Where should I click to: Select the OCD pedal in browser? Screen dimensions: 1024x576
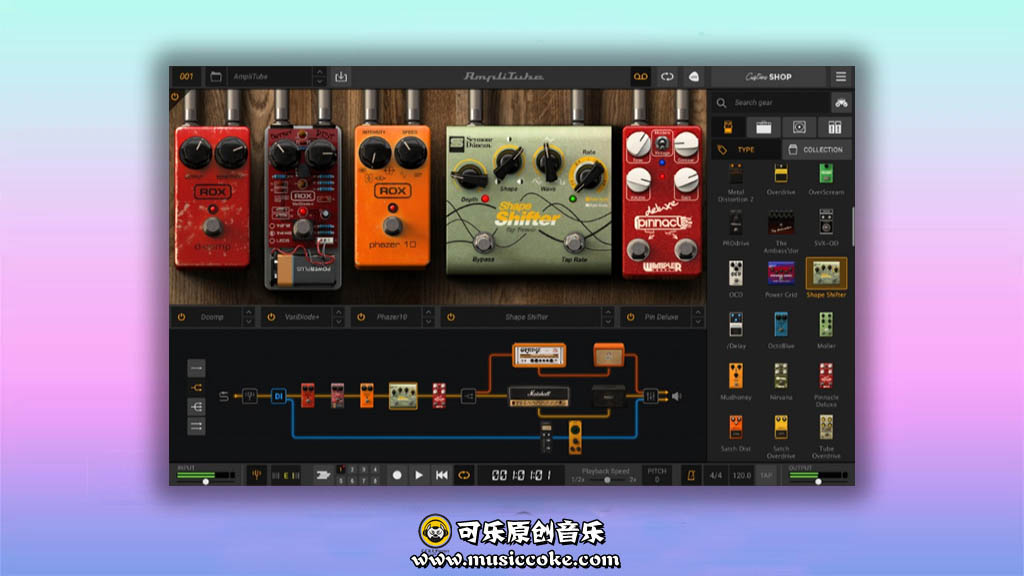pos(736,279)
